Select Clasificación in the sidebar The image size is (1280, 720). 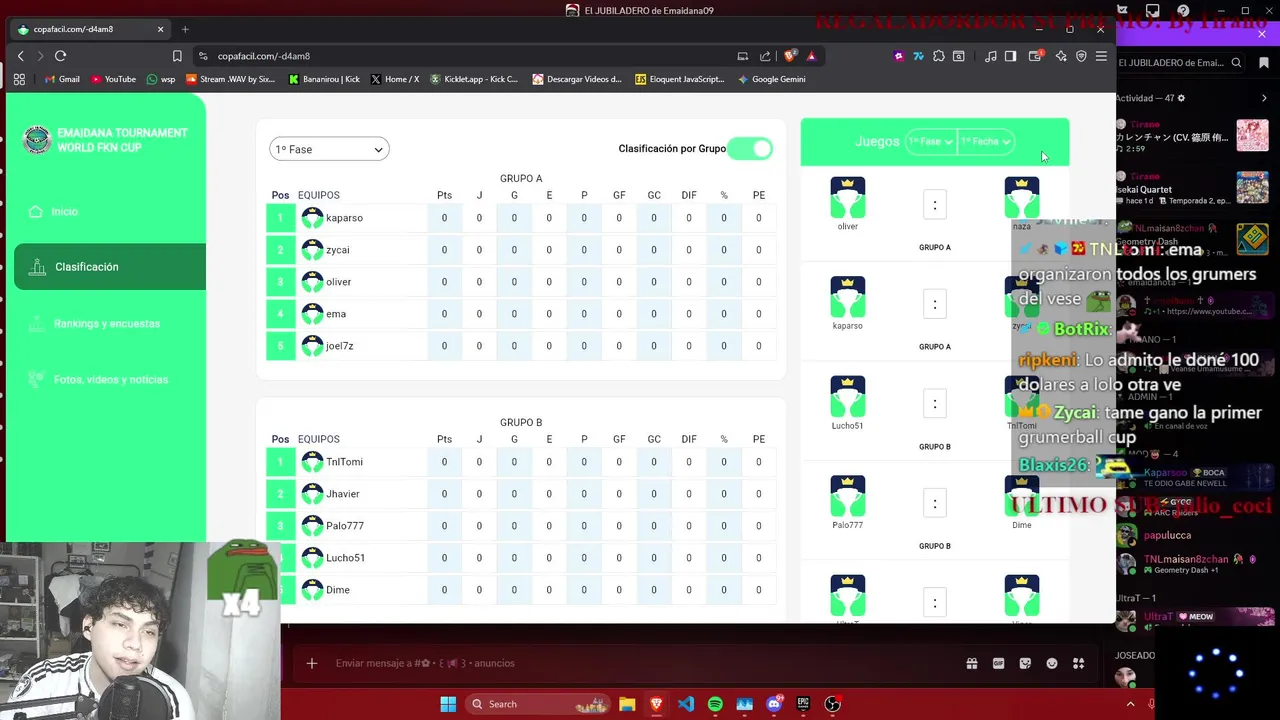pos(110,267)
